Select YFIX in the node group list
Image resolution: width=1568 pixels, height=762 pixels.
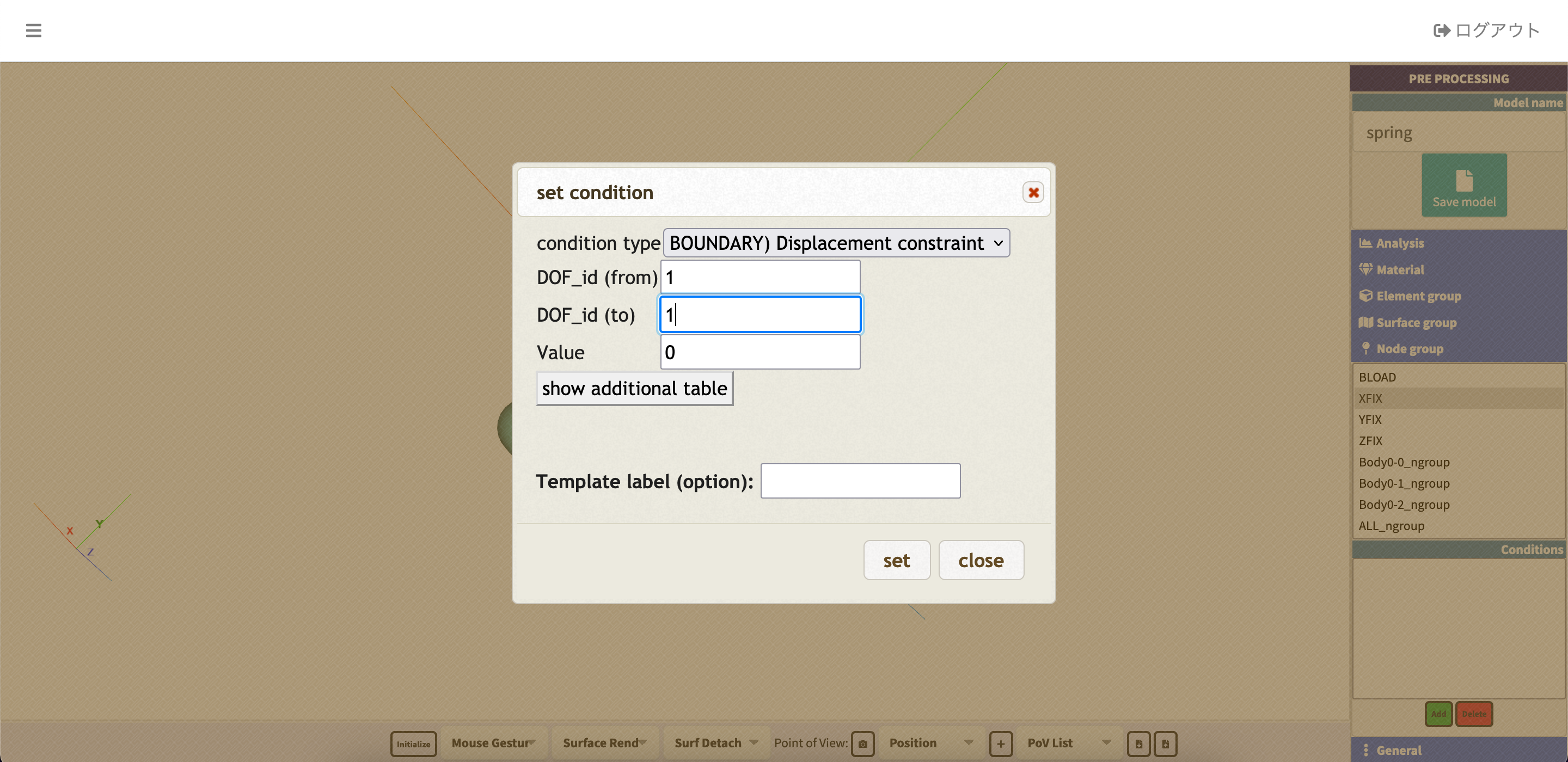pyautogui.click(x=1370, y=419)
